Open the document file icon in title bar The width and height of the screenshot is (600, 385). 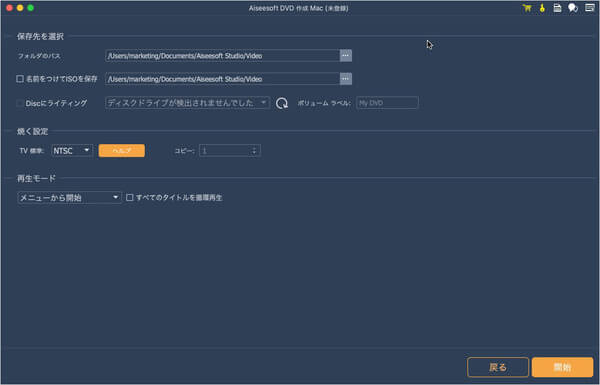pos(557,8)
